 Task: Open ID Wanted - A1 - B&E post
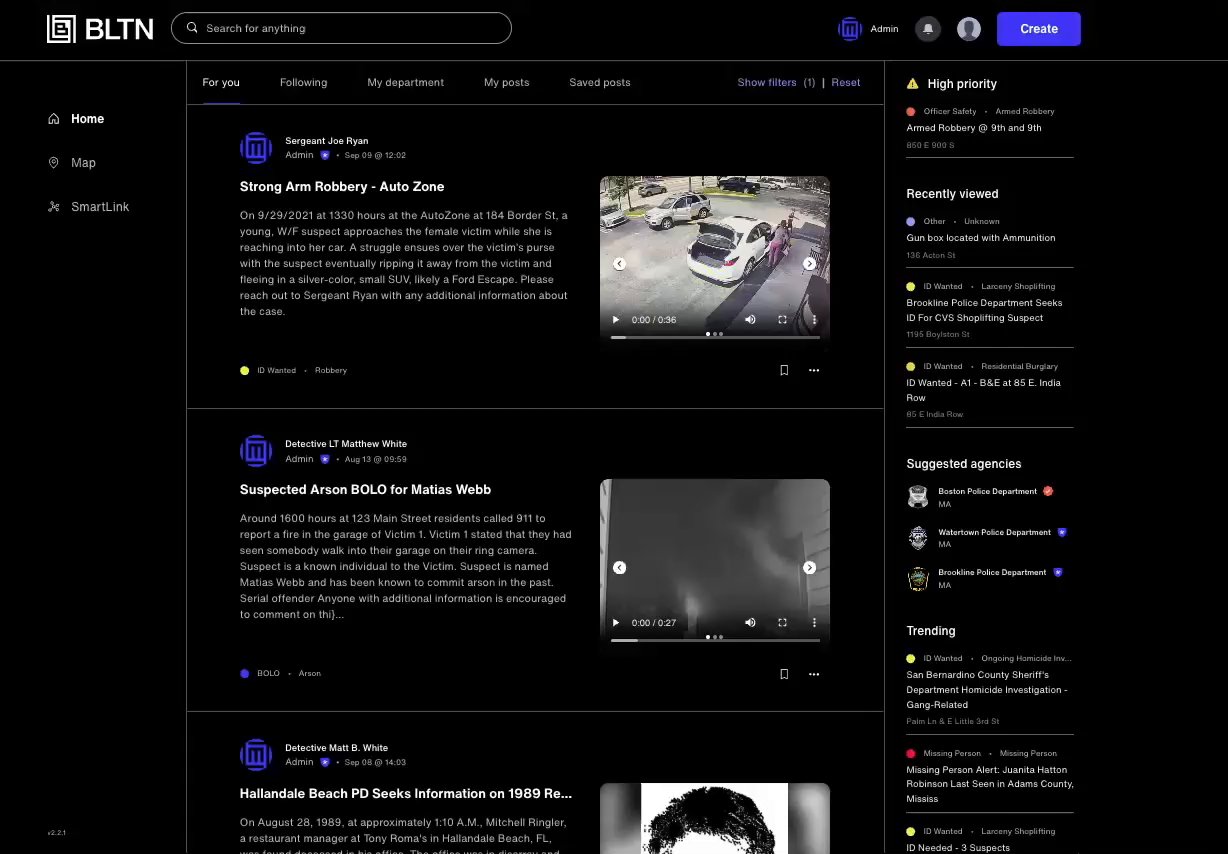(x=983, y=390)
